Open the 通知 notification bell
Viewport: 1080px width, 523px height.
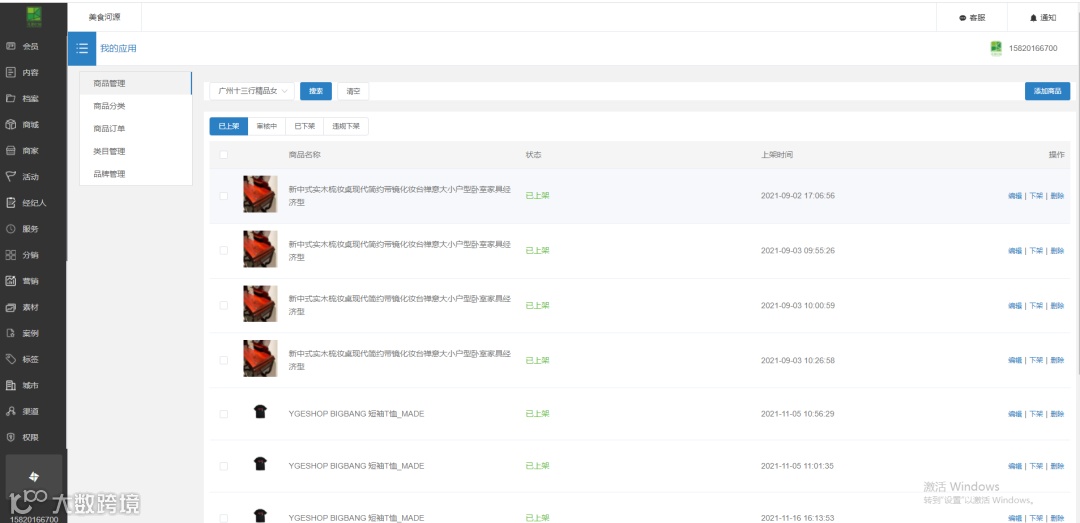[1043, 18]
